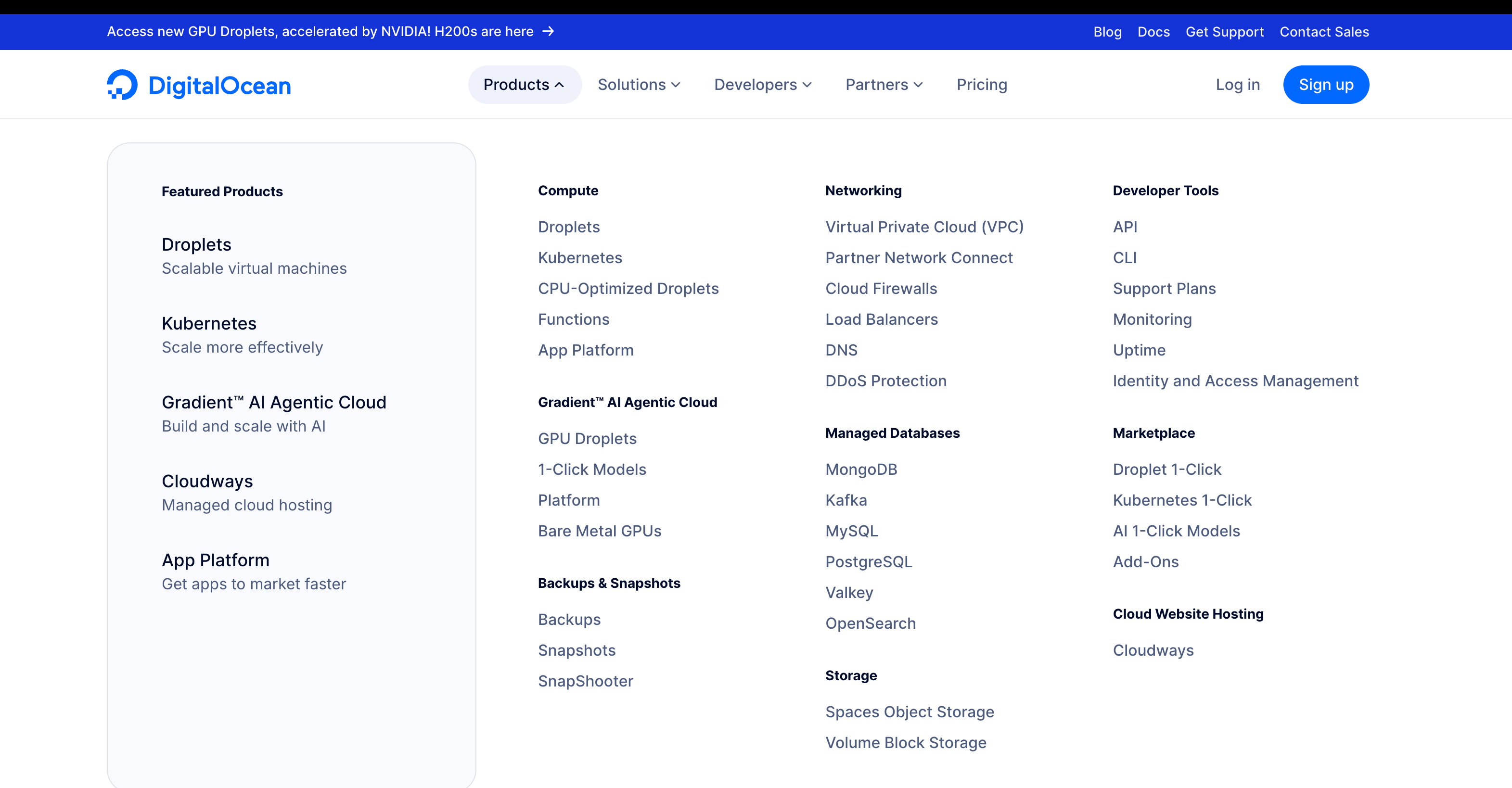Select featured Cloudways managed cloud hosting
This screenshot has height=788, width=1512.
(x=247, y=493)
